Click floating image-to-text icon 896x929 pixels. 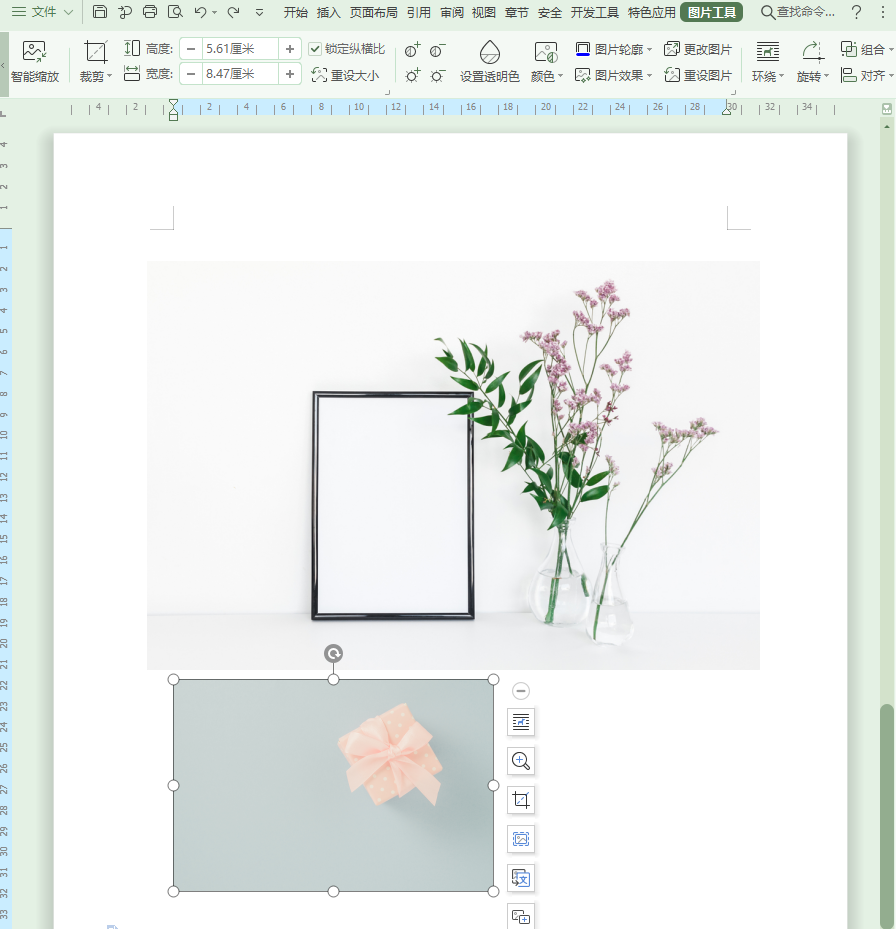[521, 879]
